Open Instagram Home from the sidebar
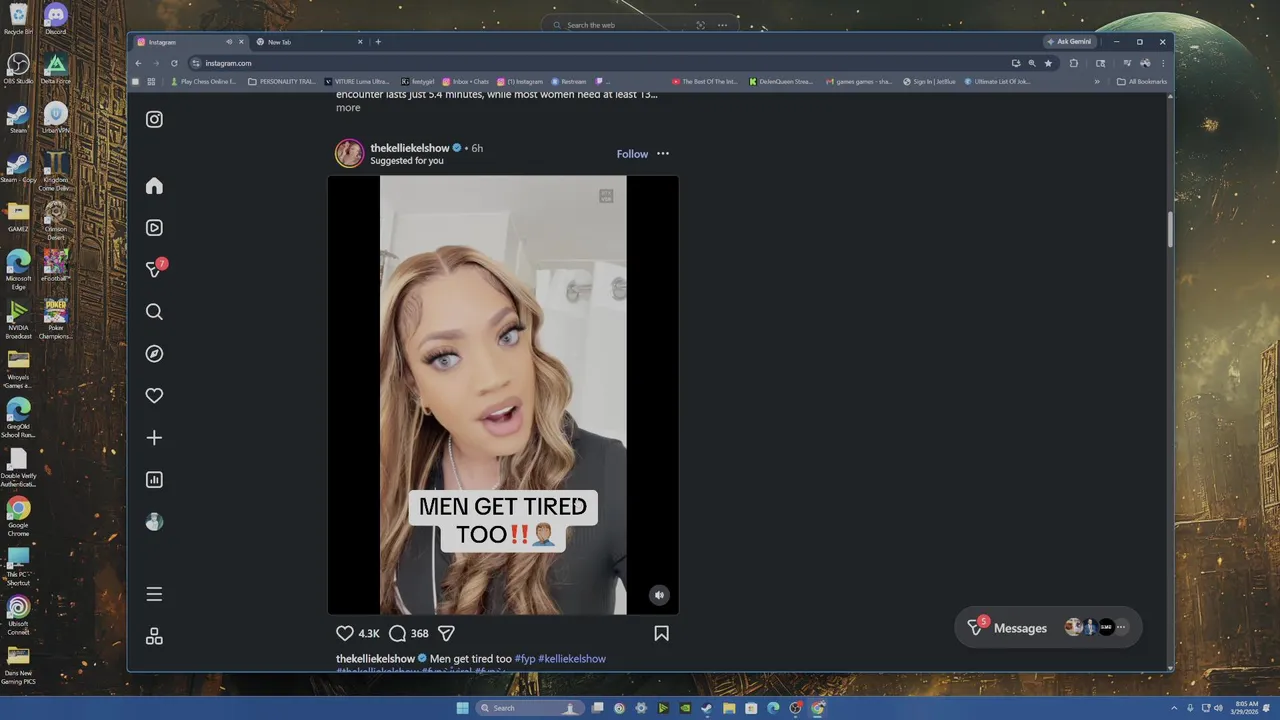The width and height of the screenshot is (1280, 720). click(x=154, y=186)
